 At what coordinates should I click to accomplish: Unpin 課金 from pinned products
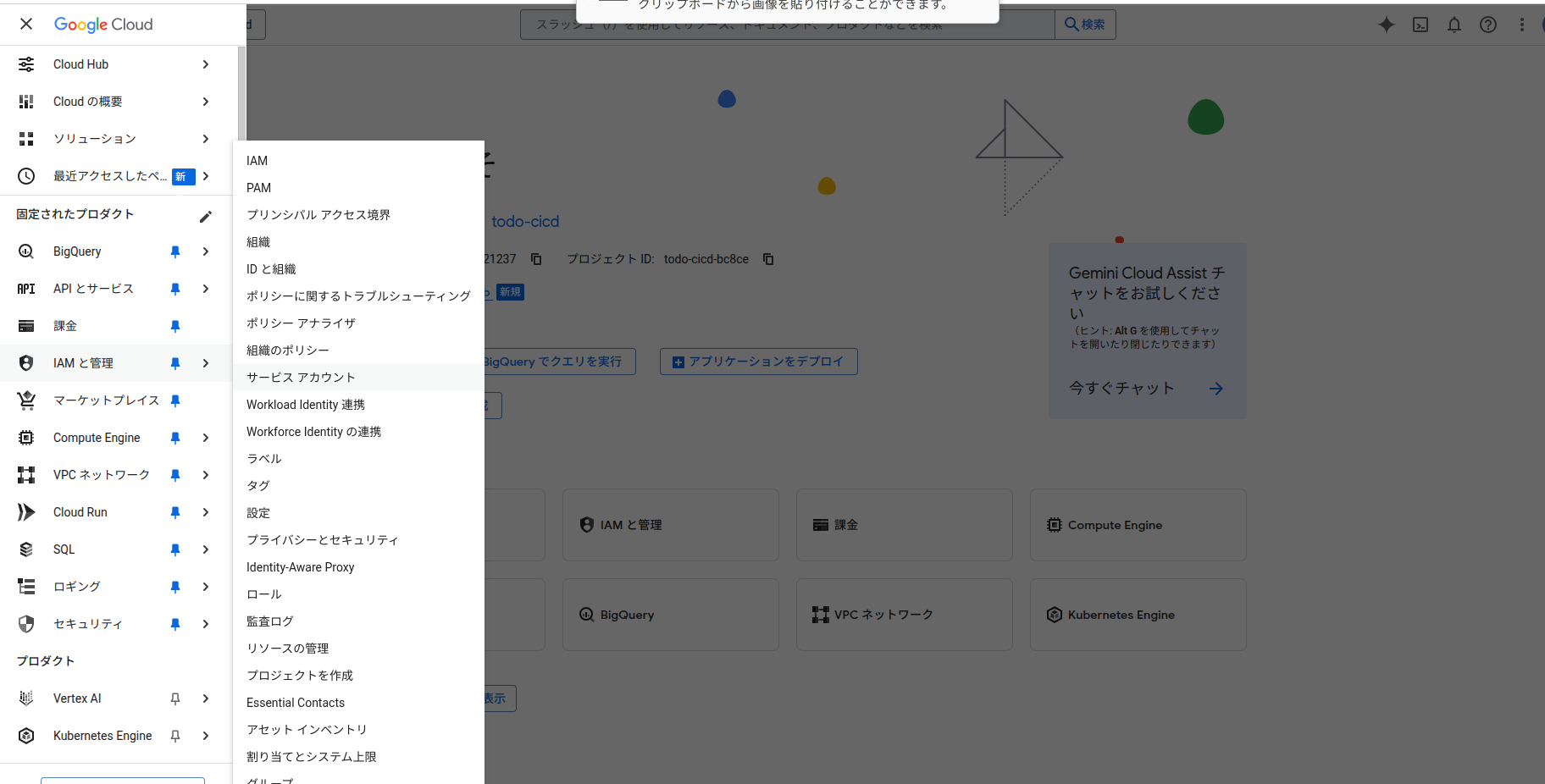pos(175,326)
